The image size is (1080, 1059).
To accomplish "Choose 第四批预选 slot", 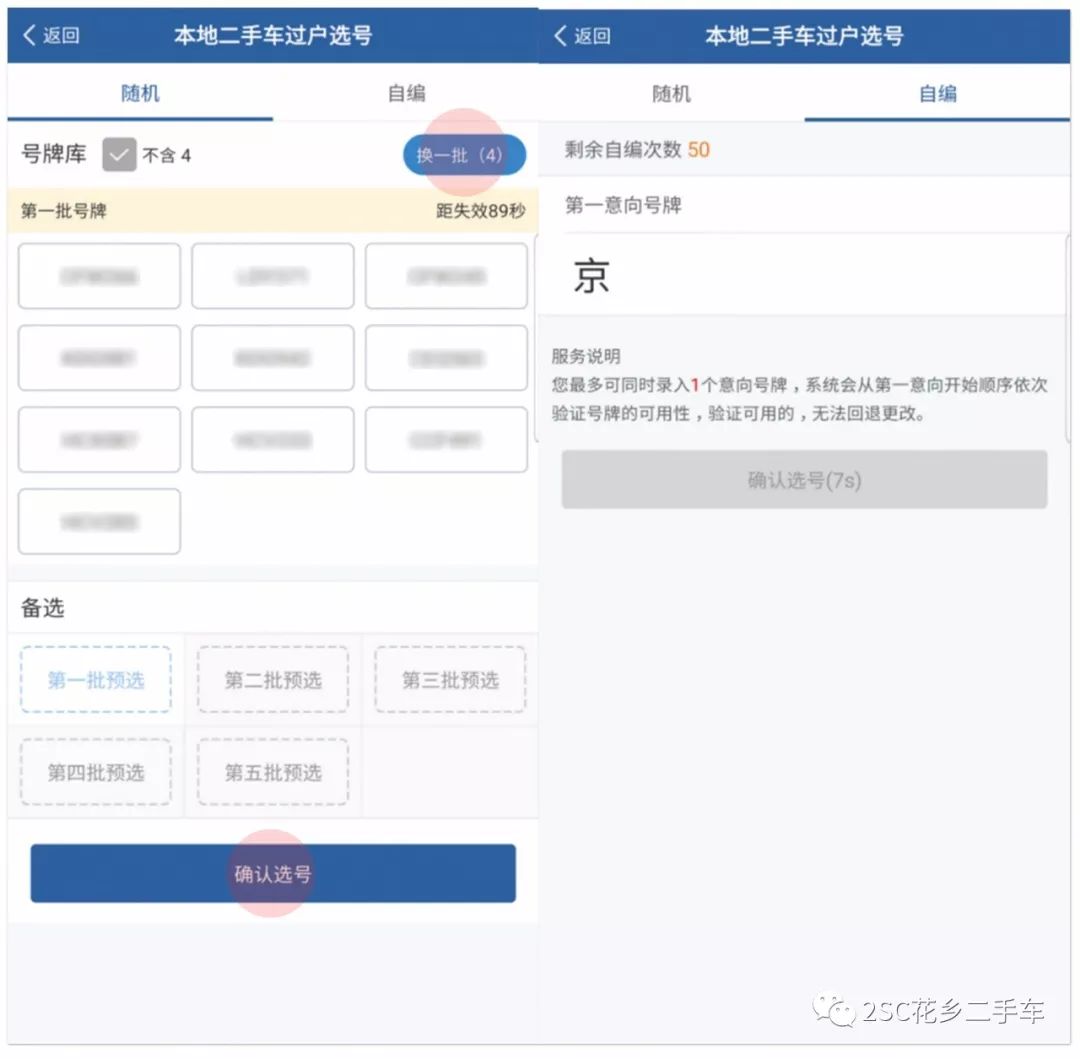I will click(x=96, y=772).
